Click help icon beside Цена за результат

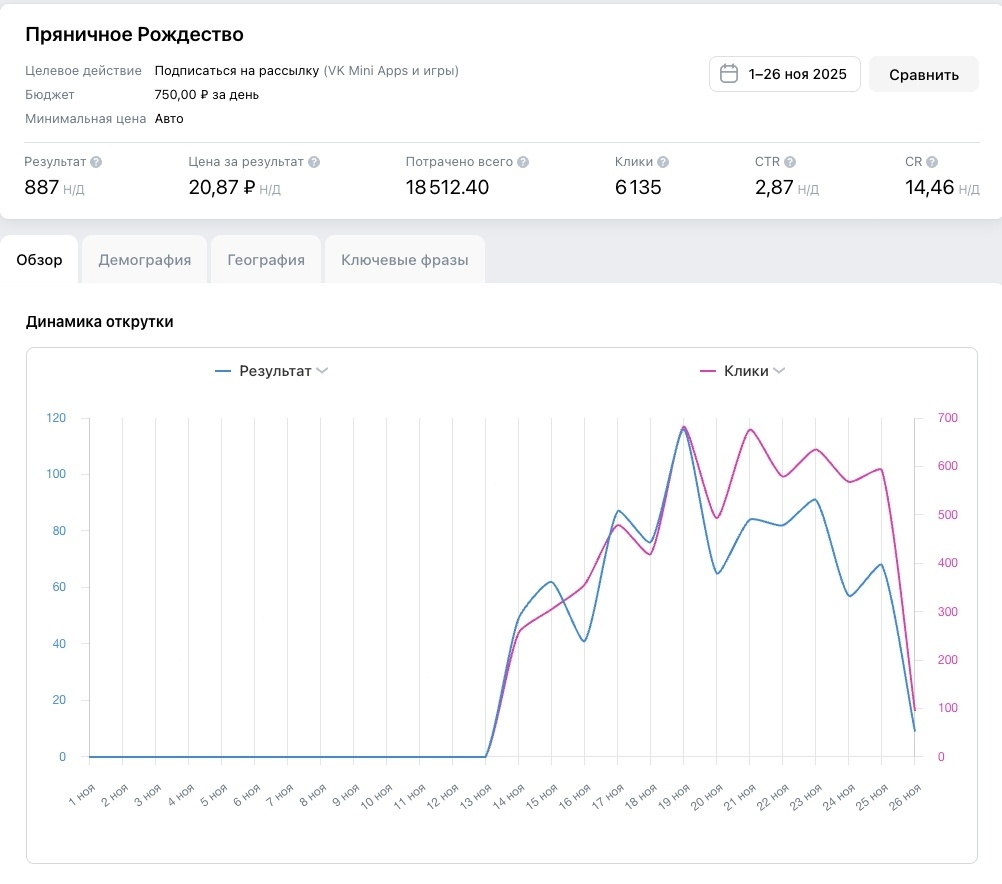coord(314,162)
